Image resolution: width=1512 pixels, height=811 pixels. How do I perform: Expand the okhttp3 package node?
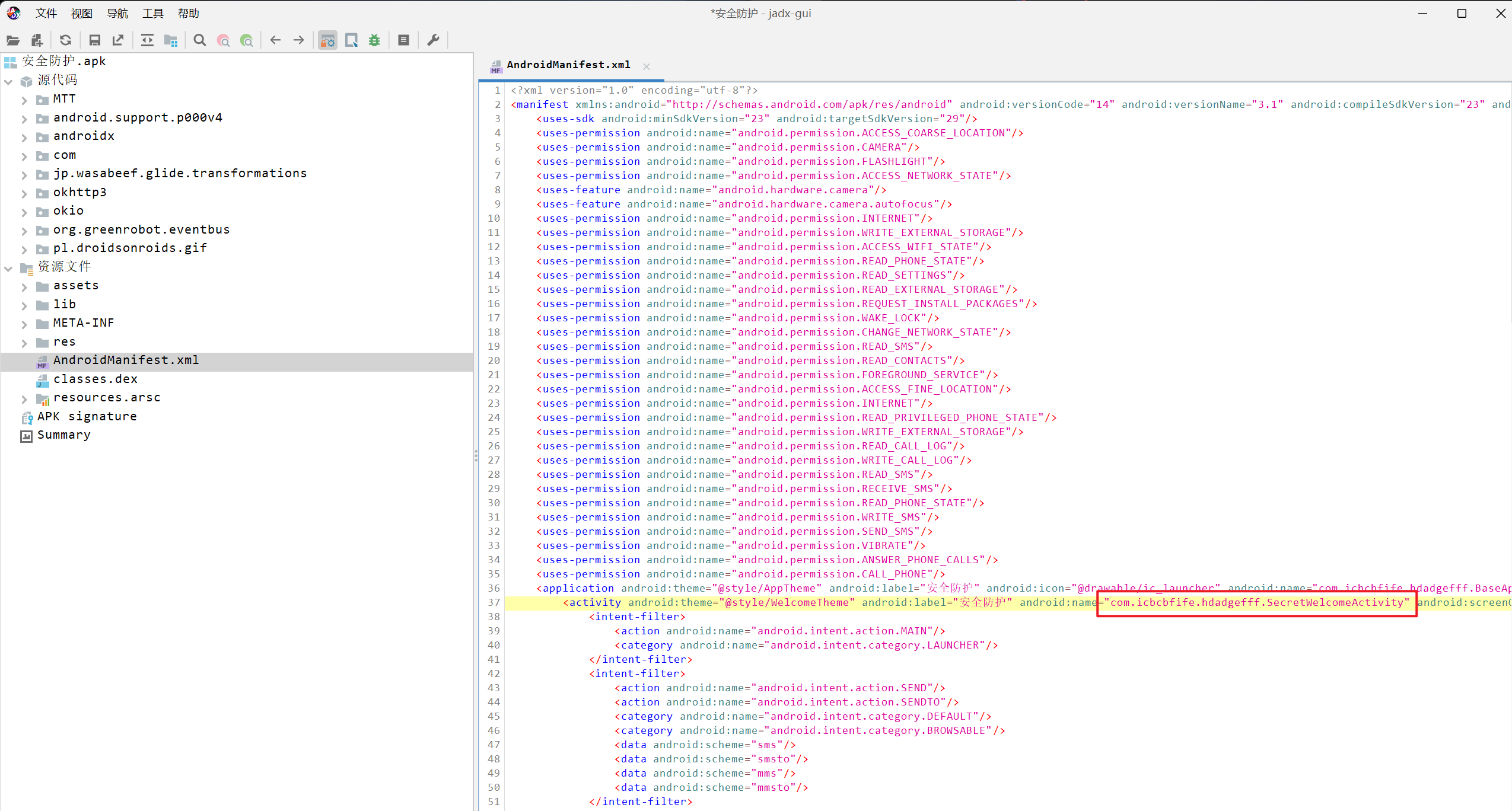[24, 193]
